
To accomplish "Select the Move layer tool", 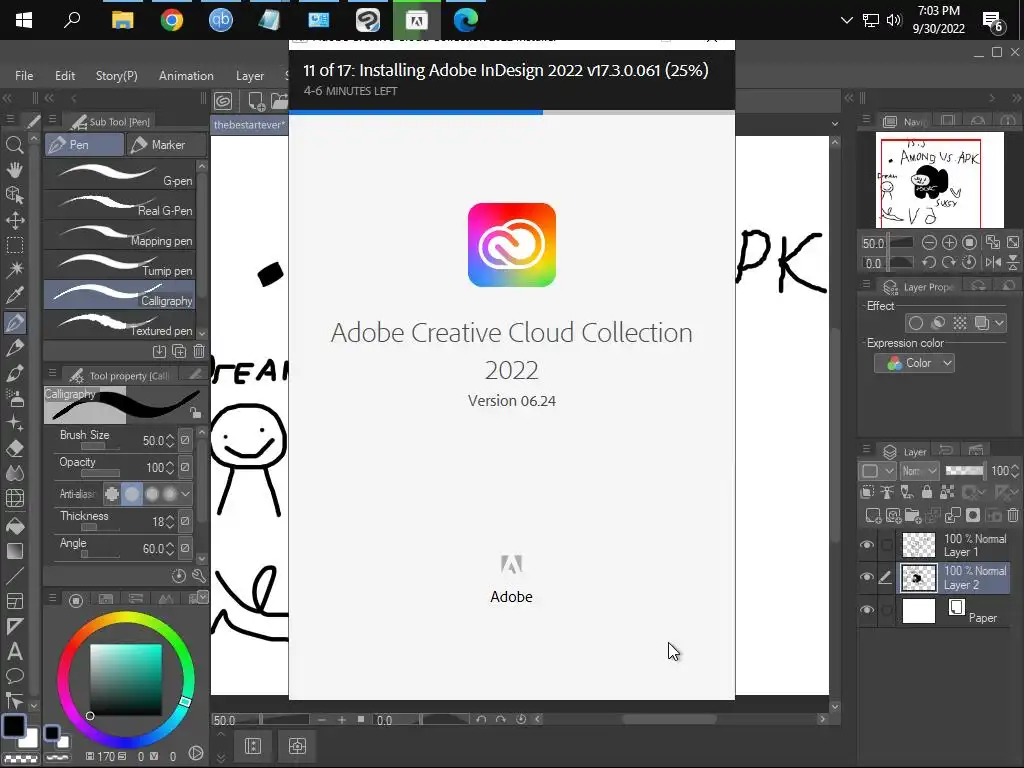I will (x=14, y=220).
